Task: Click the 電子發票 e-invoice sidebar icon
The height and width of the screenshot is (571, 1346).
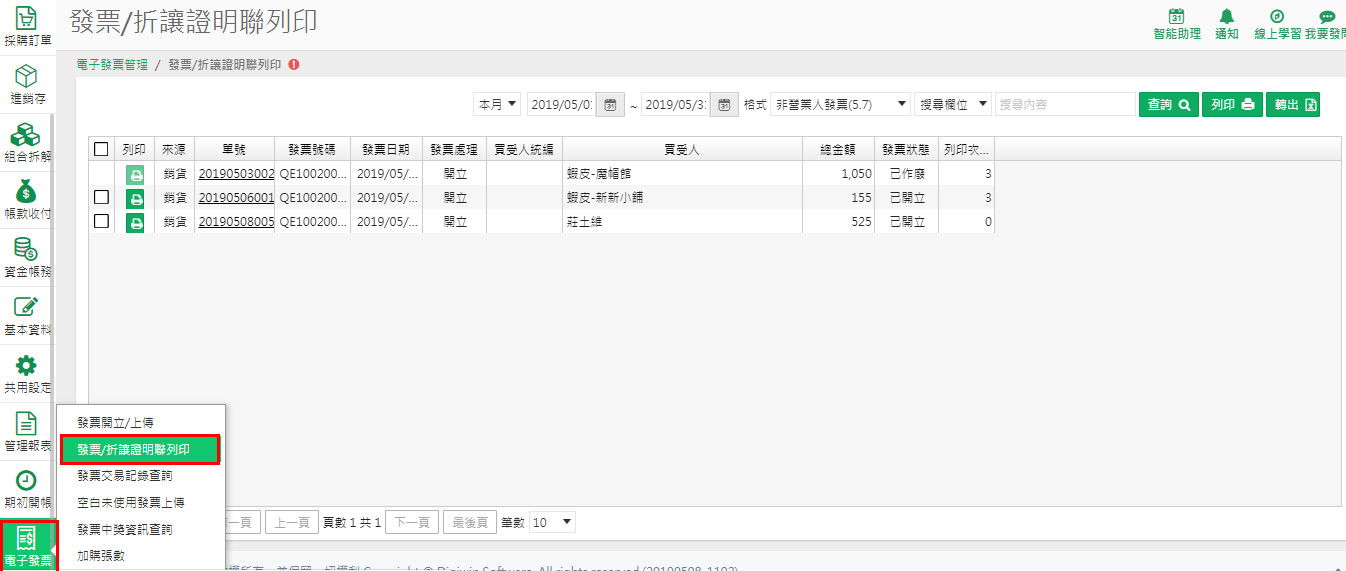Action: pyautogui.click(x=28, y=546)
